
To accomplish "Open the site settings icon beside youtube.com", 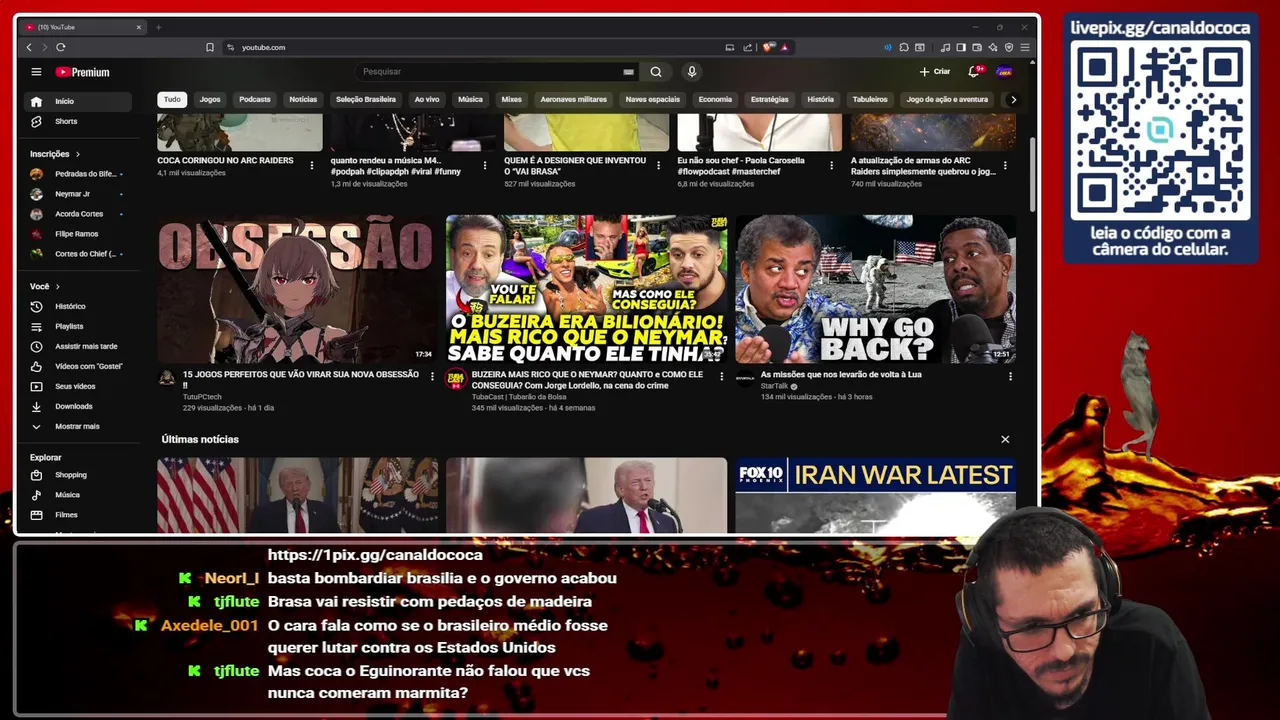I will (x=231, y=47).
